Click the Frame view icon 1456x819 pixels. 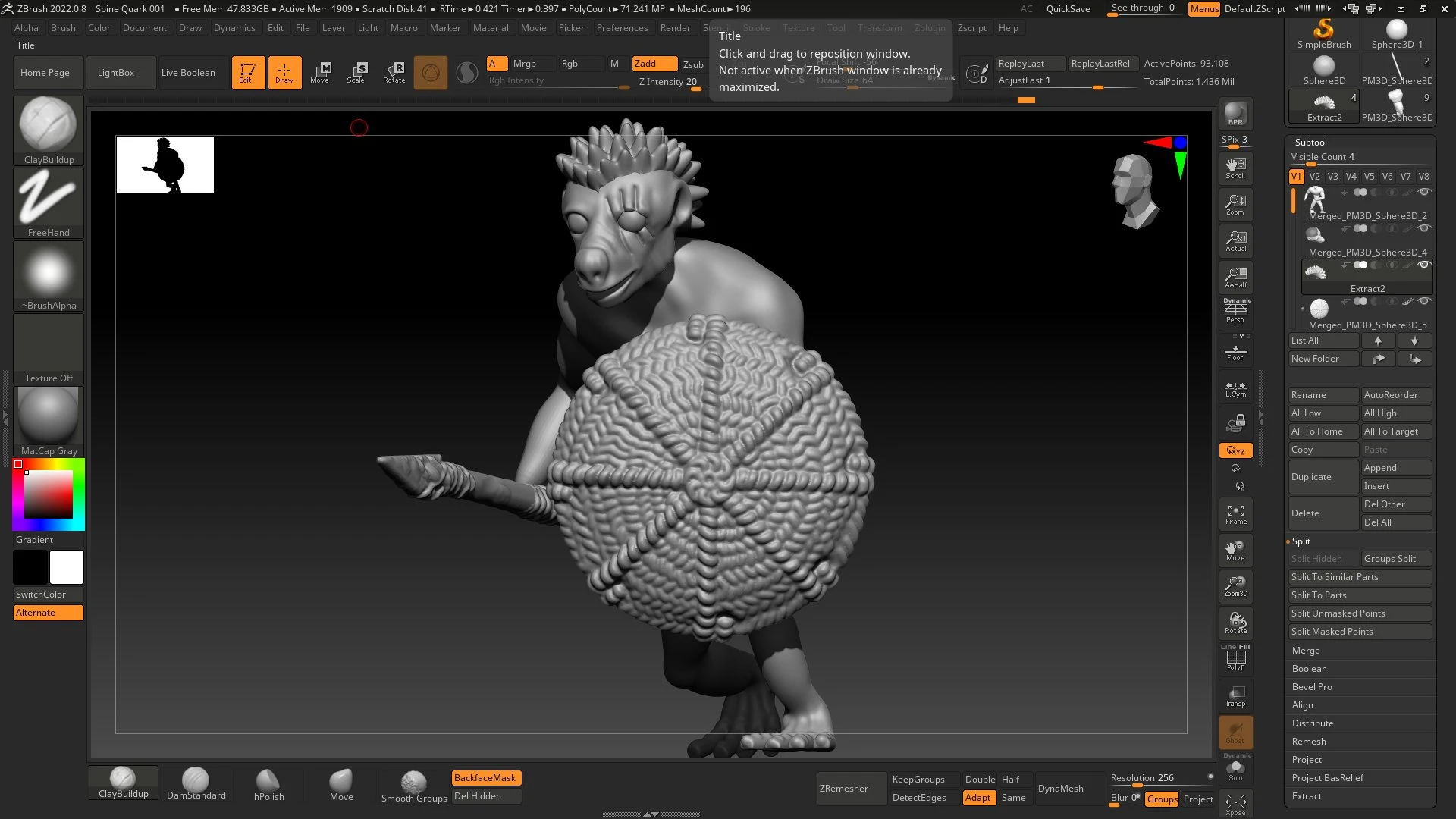pos(1235,514)
